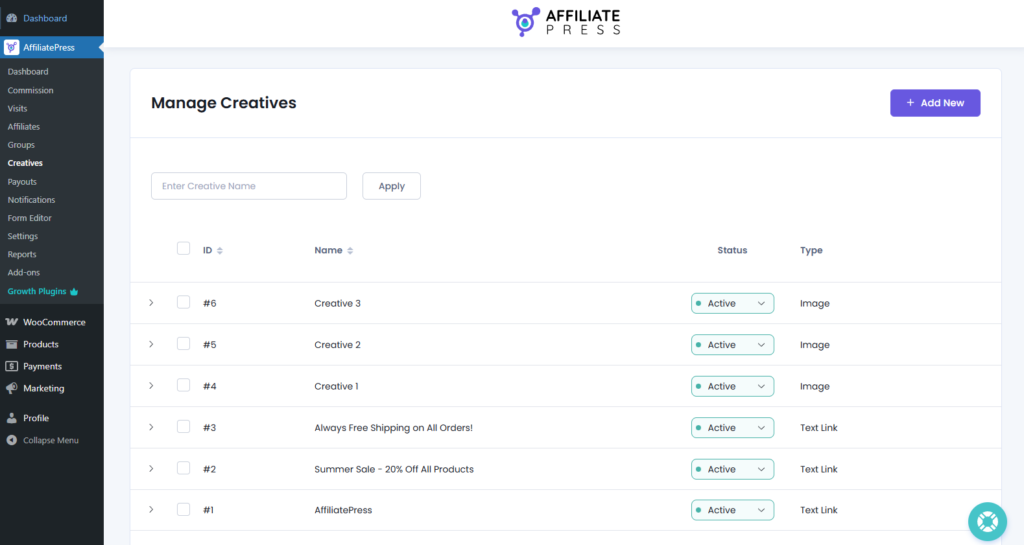Open status dropdown for Creative 2
The width and height of the screenshot is (1024, 545).
tap(733, 345)
